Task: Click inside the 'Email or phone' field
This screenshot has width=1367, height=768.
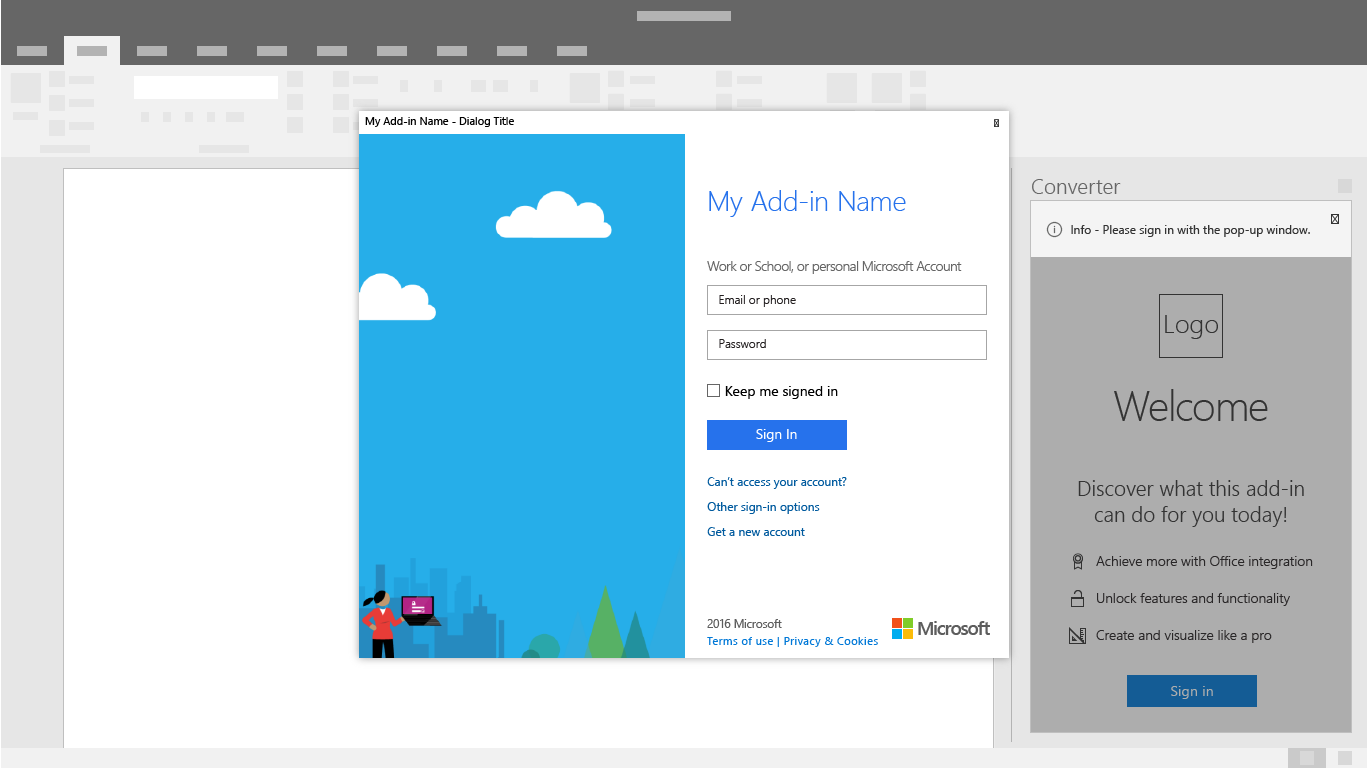Action: (x=846, y=299)
